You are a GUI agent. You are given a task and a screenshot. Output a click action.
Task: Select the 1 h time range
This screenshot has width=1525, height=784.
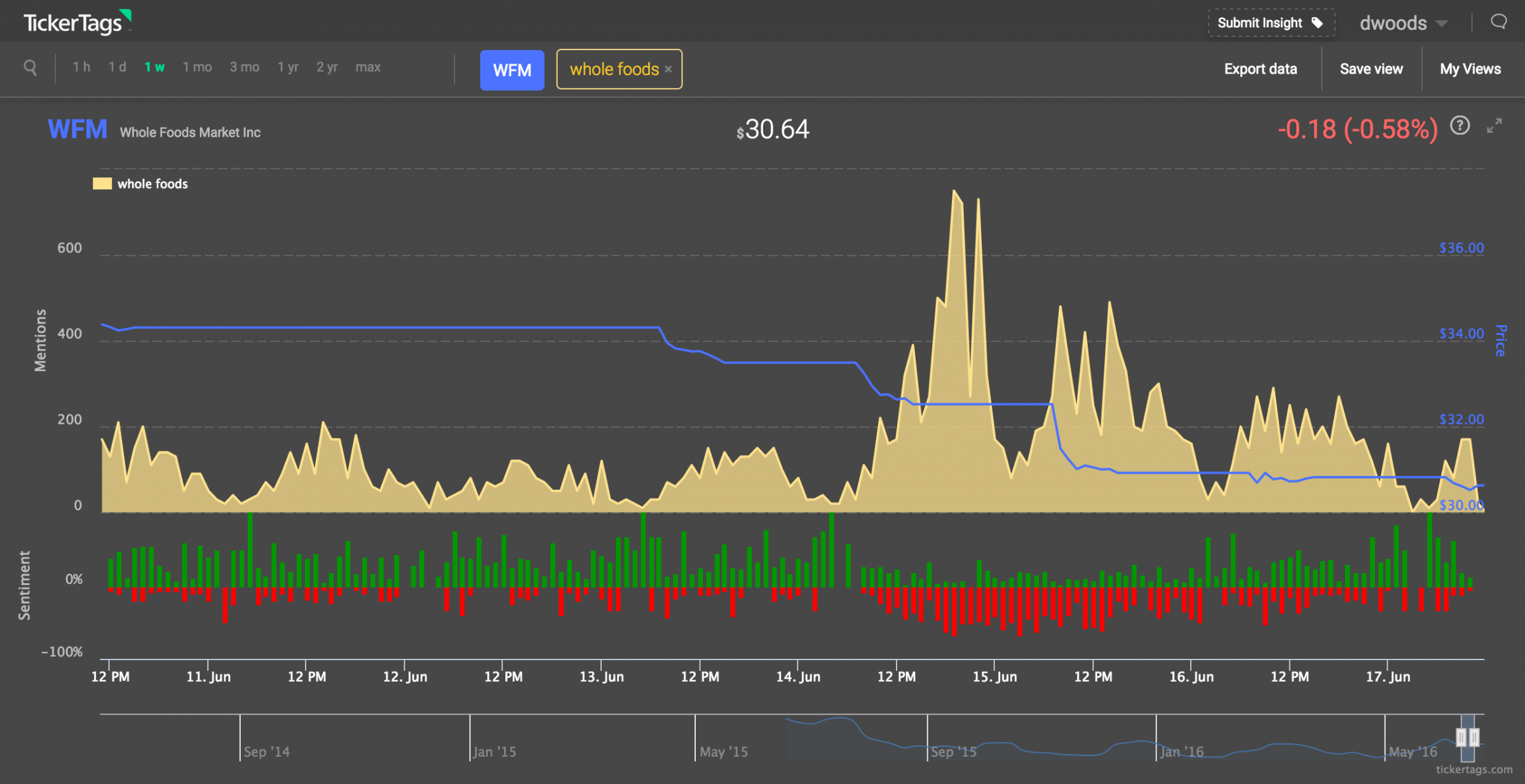click(x=81, y=67)
